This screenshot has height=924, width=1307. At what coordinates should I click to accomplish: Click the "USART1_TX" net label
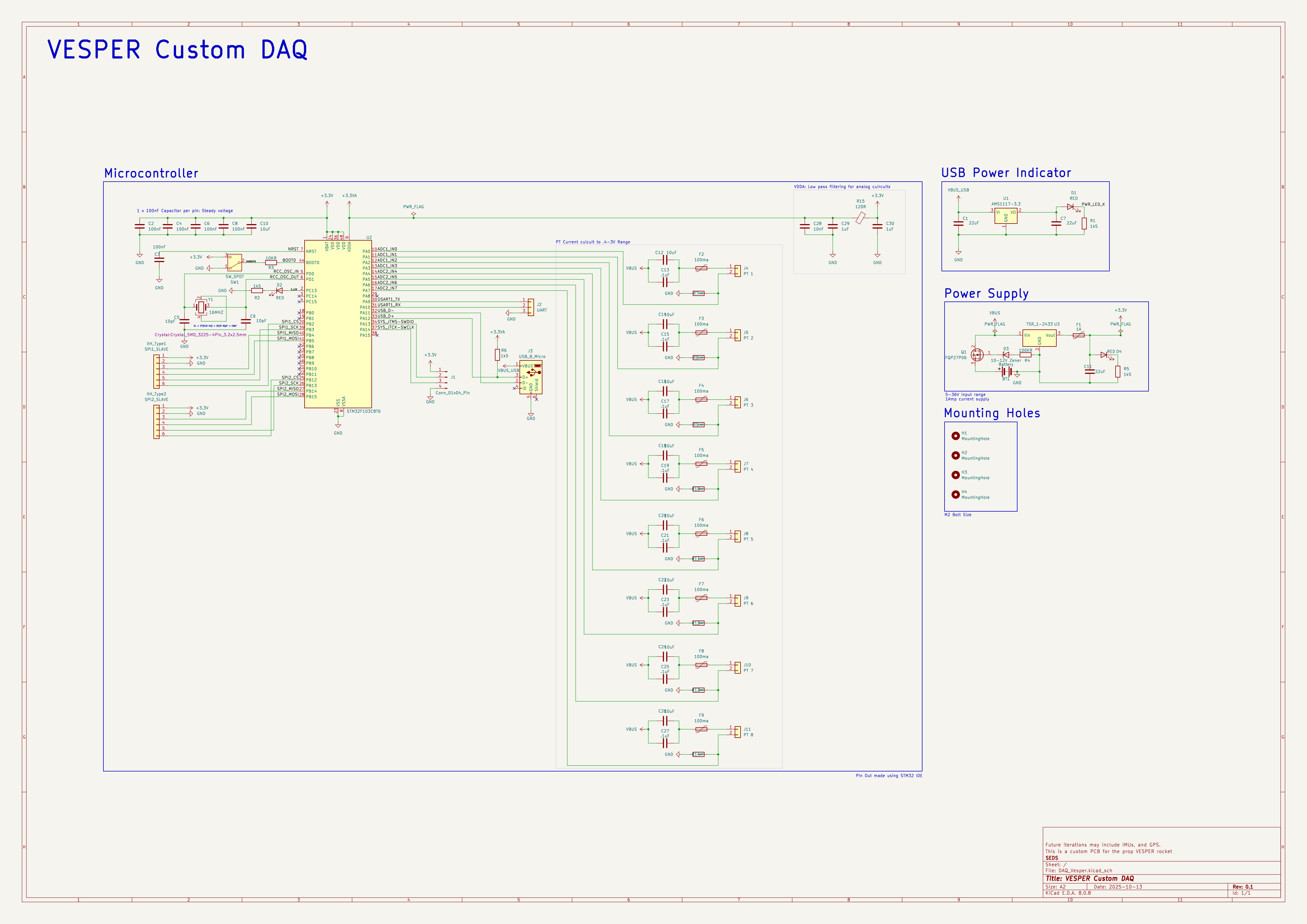pyautogui.click(x=389, y=300)
